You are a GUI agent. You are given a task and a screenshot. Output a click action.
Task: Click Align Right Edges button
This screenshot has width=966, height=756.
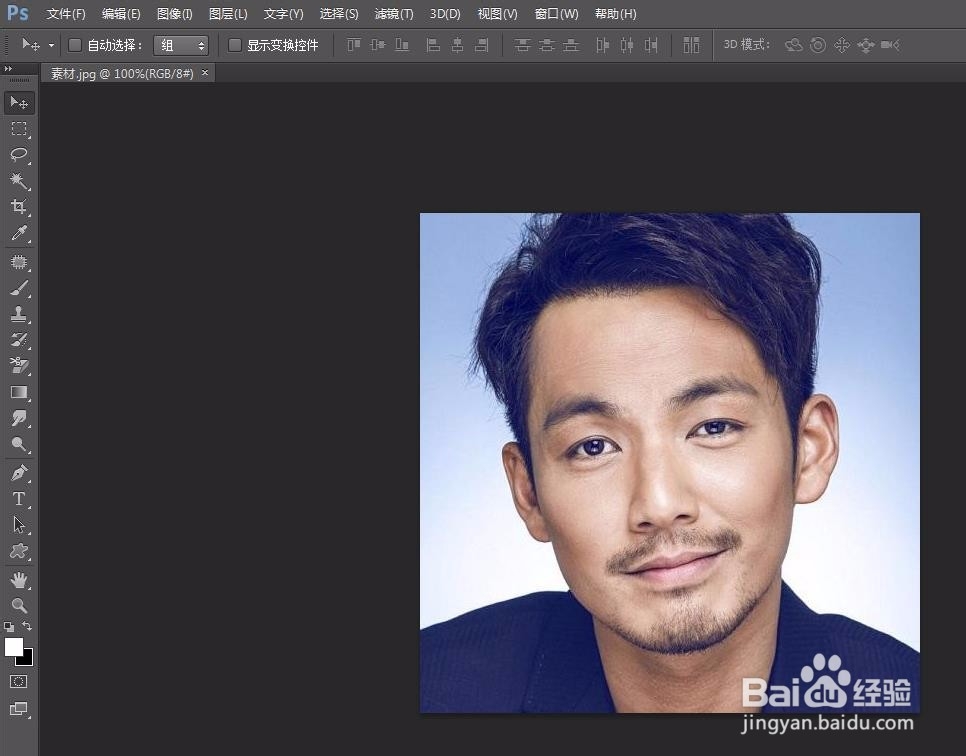481,44
